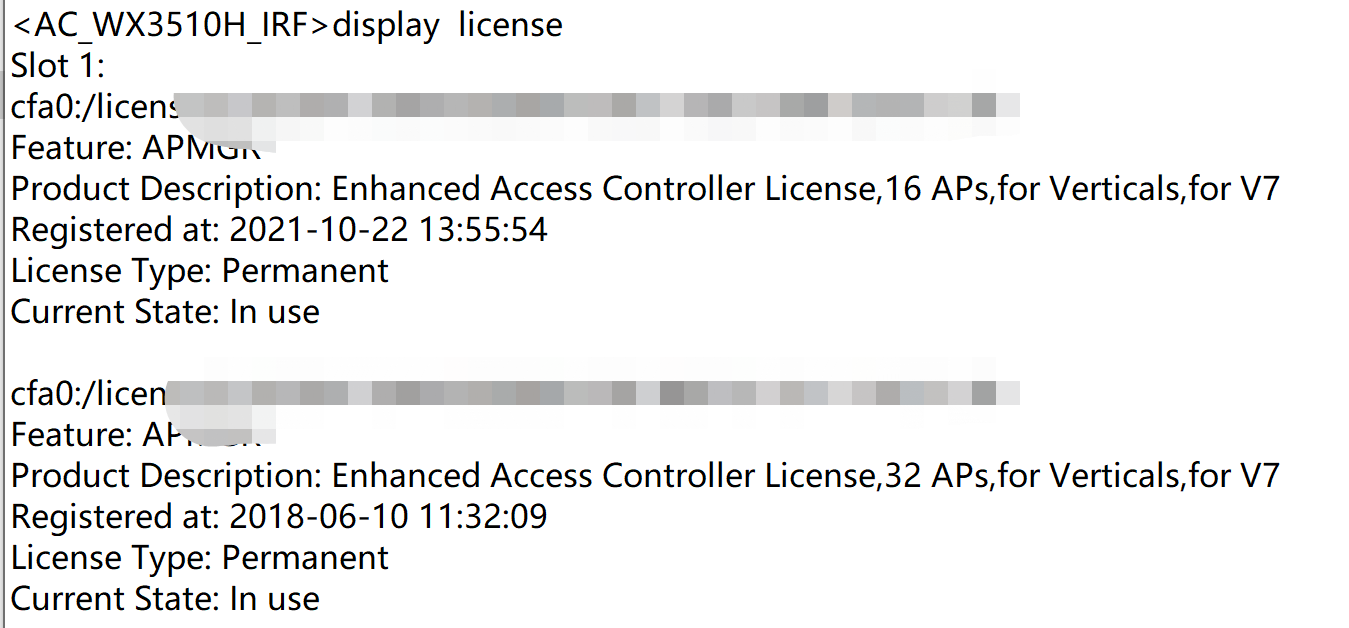Click the first "Current State: In use" line
1349x628 pixels.
(x=165, y=312)
